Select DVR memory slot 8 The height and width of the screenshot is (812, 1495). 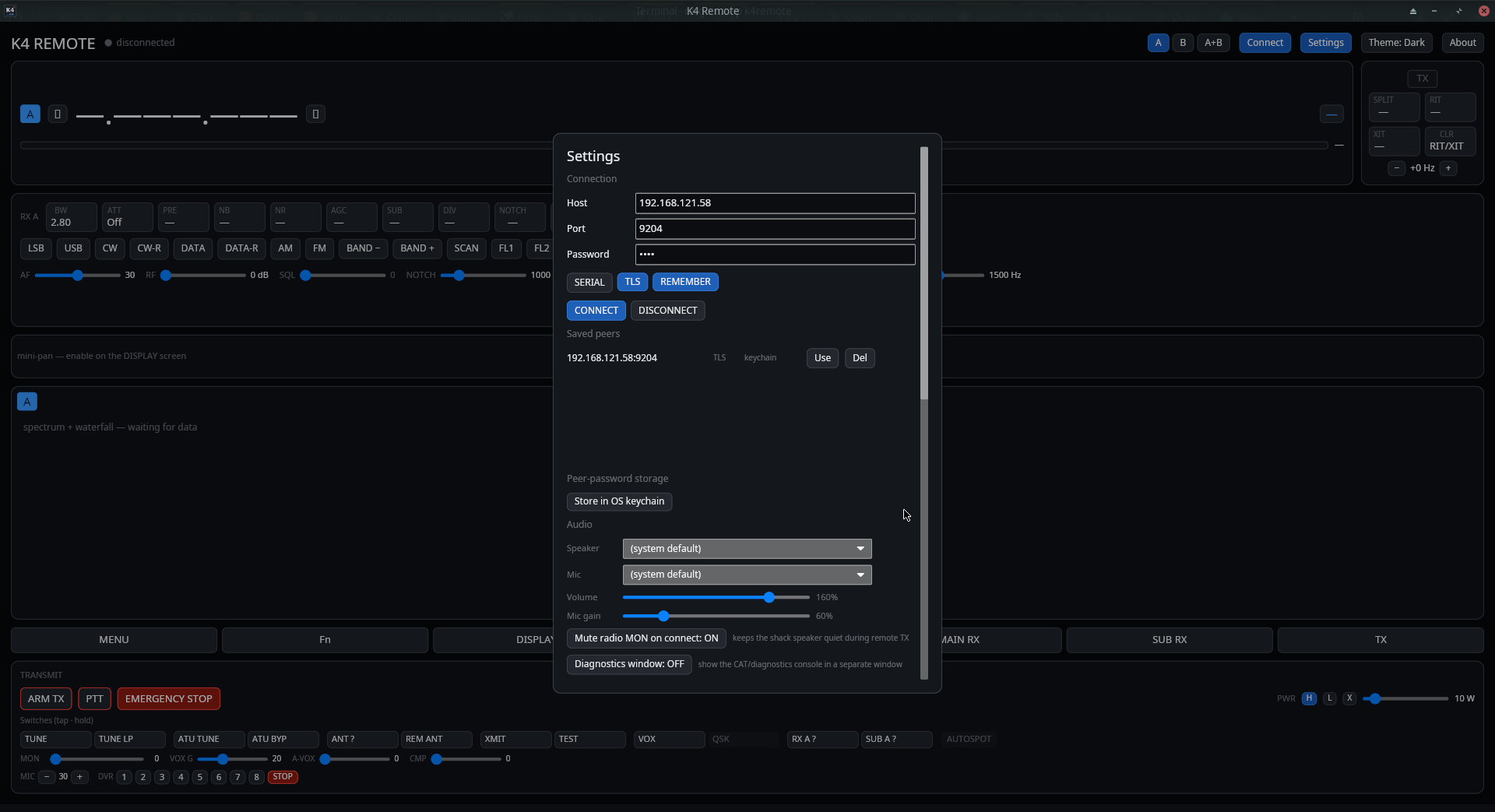(256, 777)
